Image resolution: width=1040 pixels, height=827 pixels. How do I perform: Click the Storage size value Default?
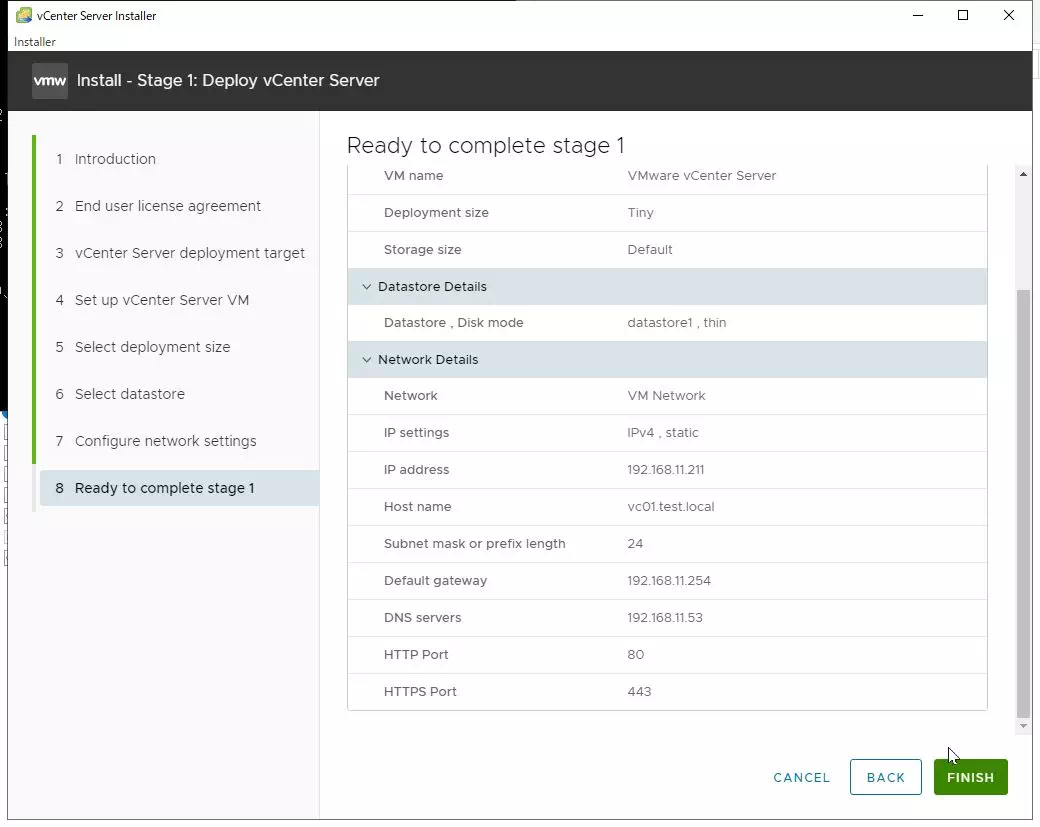(649, 250)
